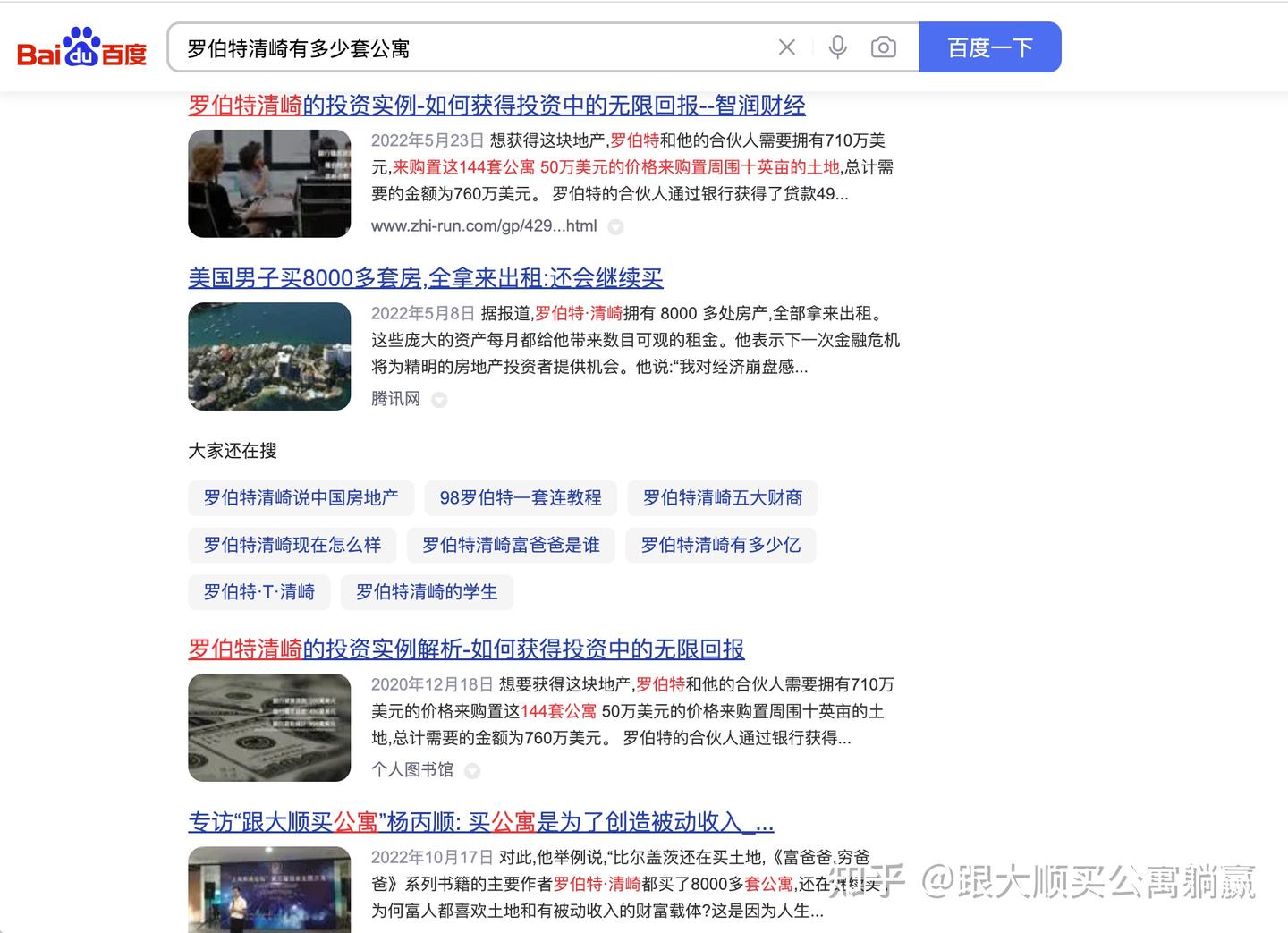Start voice search with the microphone icon
The width and height of the screenshot is (1288, 933).
click(x=838, y=47)
